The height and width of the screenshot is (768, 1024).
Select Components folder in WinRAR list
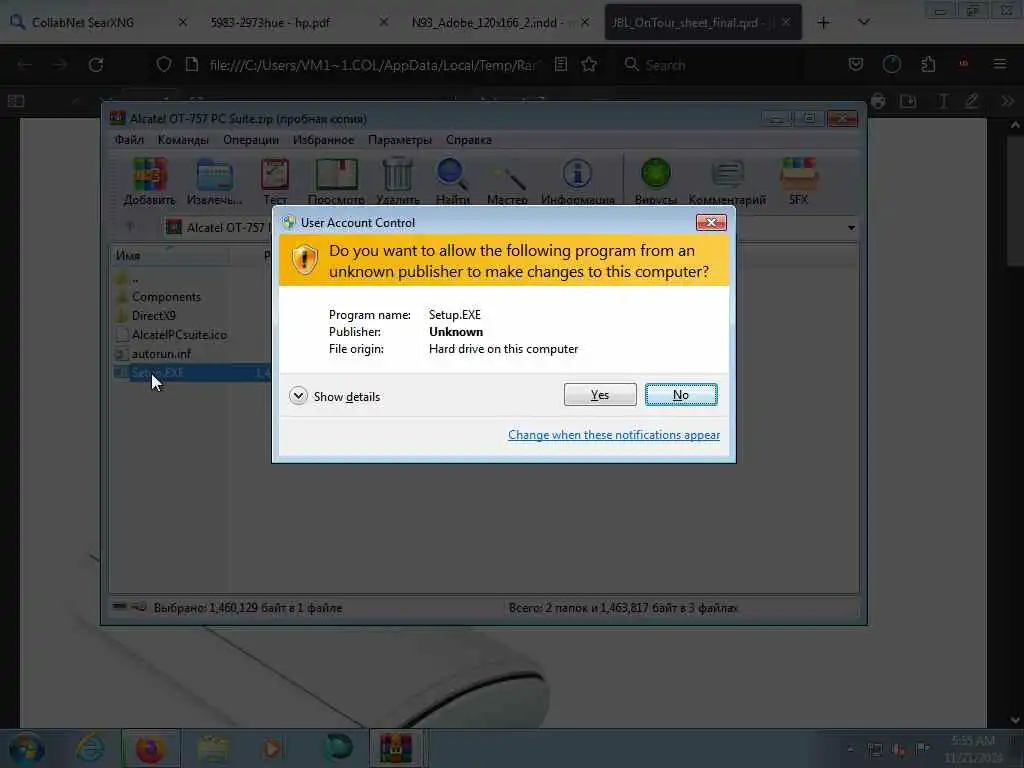pyautogui.click(x=166, y=297)
